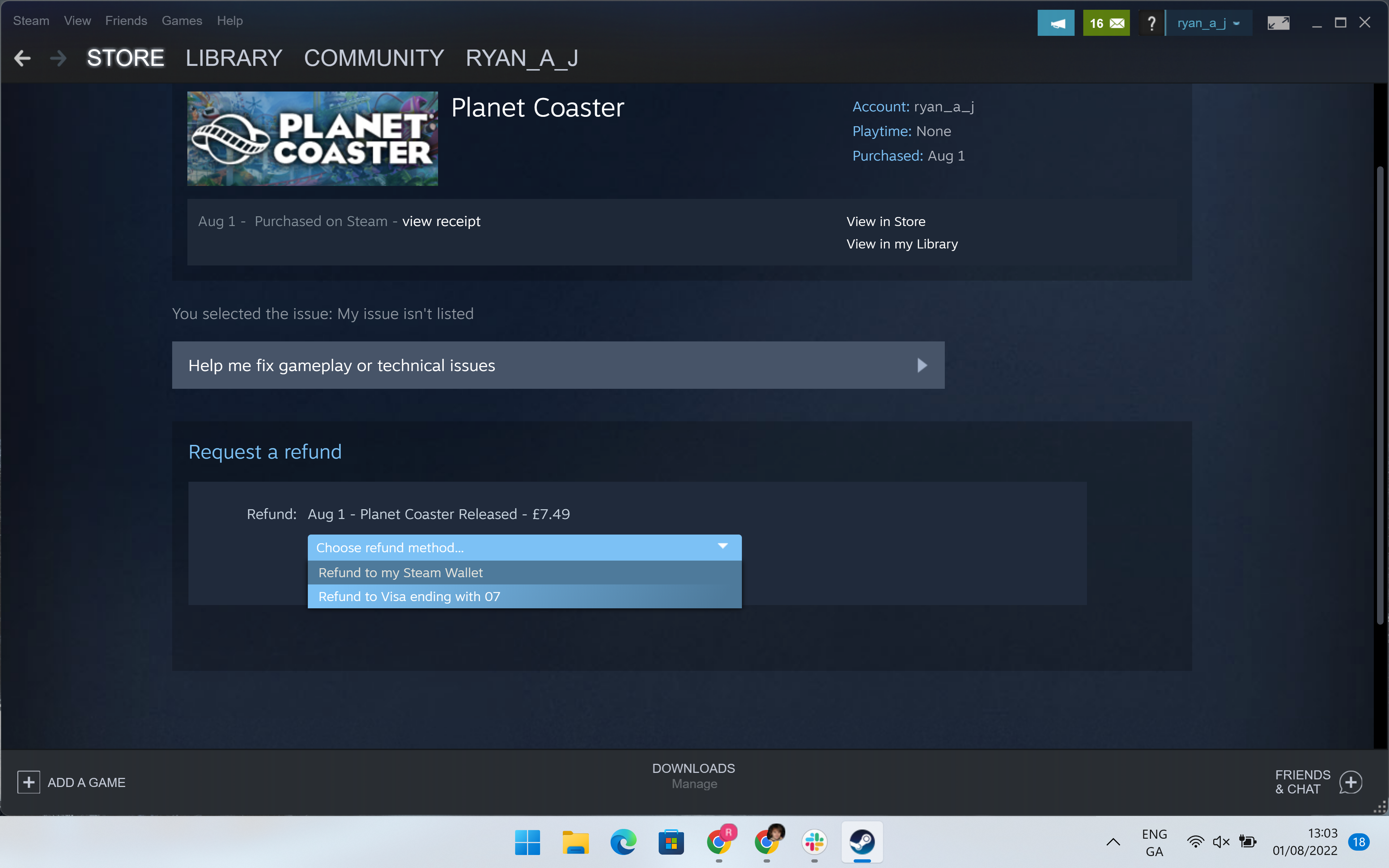Click 'Aug 1 - Planet Coaster Released - £7.49'
Screen dimensions: 1389x868
coord(438,514)
